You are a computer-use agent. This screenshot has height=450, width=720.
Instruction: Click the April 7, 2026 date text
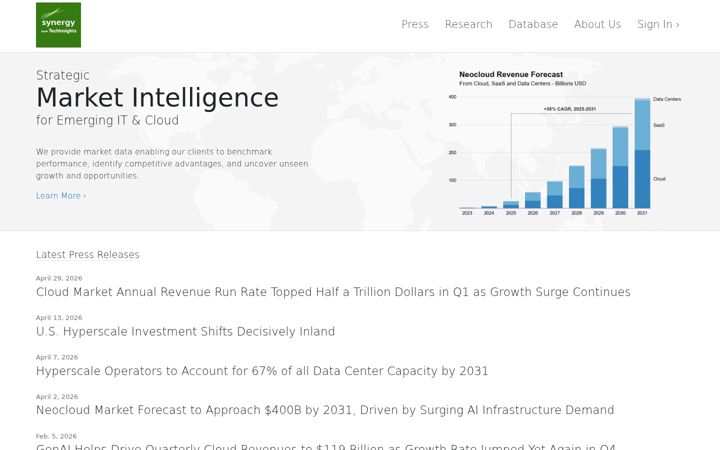(57, 357)
